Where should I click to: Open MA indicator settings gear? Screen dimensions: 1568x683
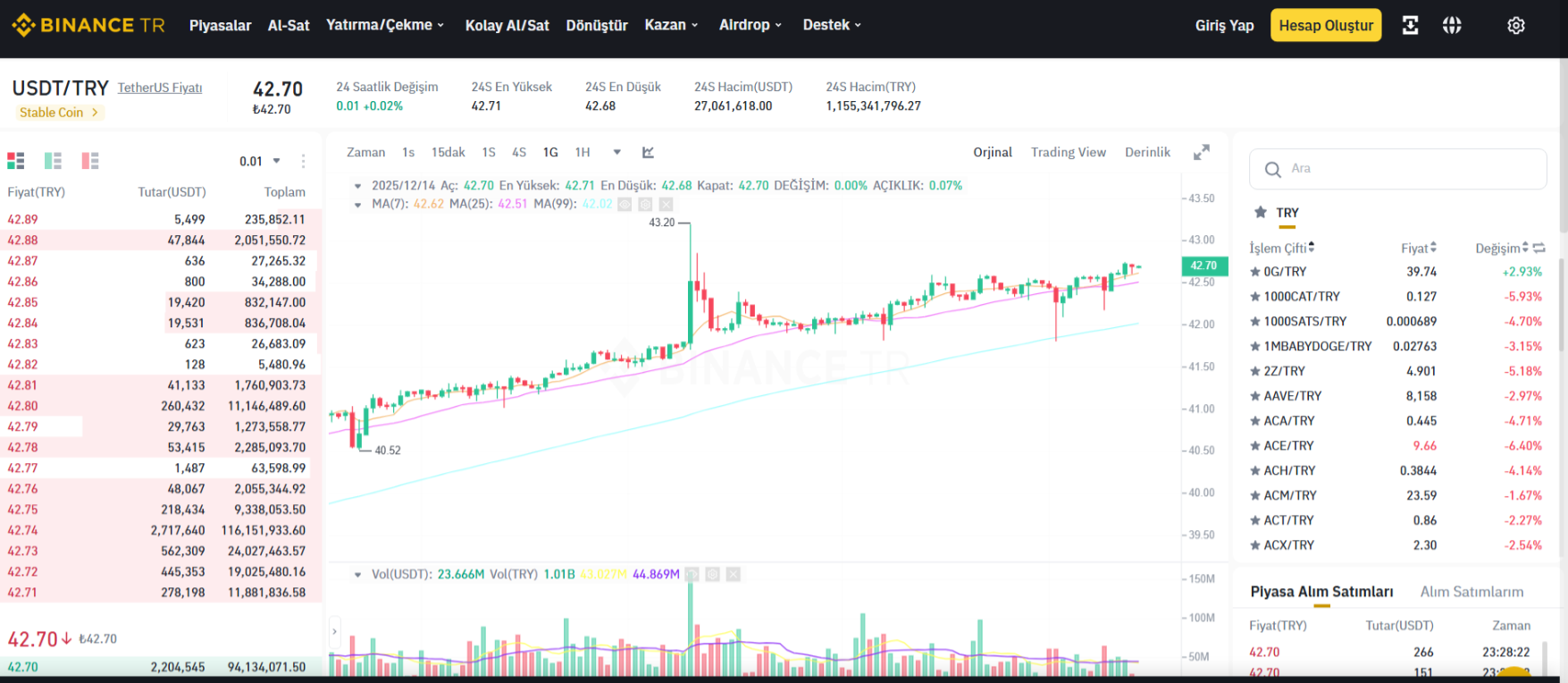[645, 204]
